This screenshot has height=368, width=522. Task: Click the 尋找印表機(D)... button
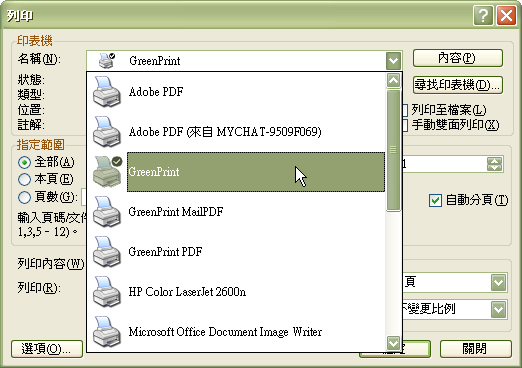(457, 85)
